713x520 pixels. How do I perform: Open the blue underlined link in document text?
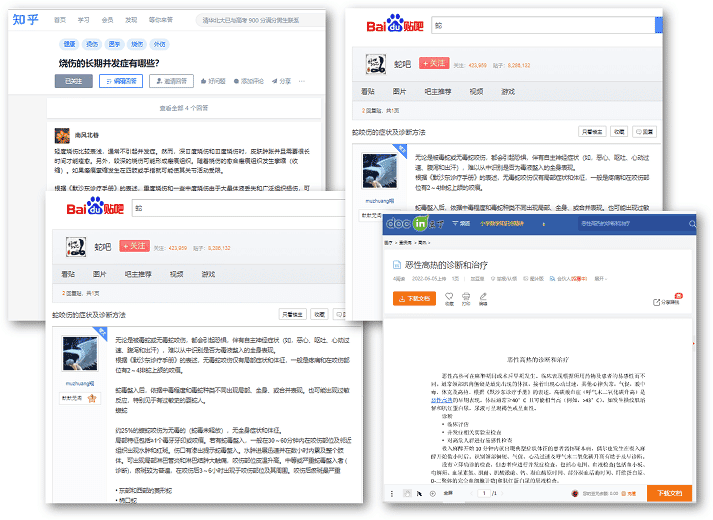pos(441,400)
